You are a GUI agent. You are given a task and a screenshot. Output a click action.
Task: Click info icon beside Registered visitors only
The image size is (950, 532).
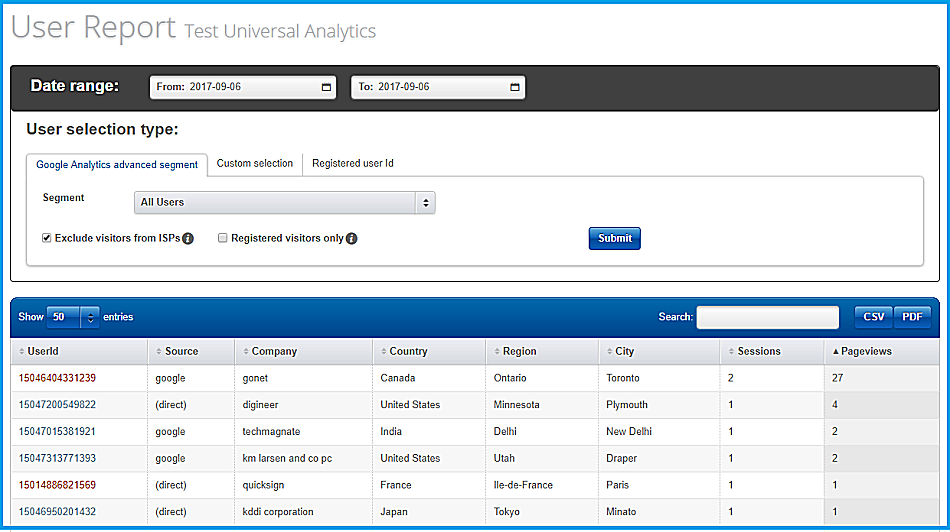point(352,239)
